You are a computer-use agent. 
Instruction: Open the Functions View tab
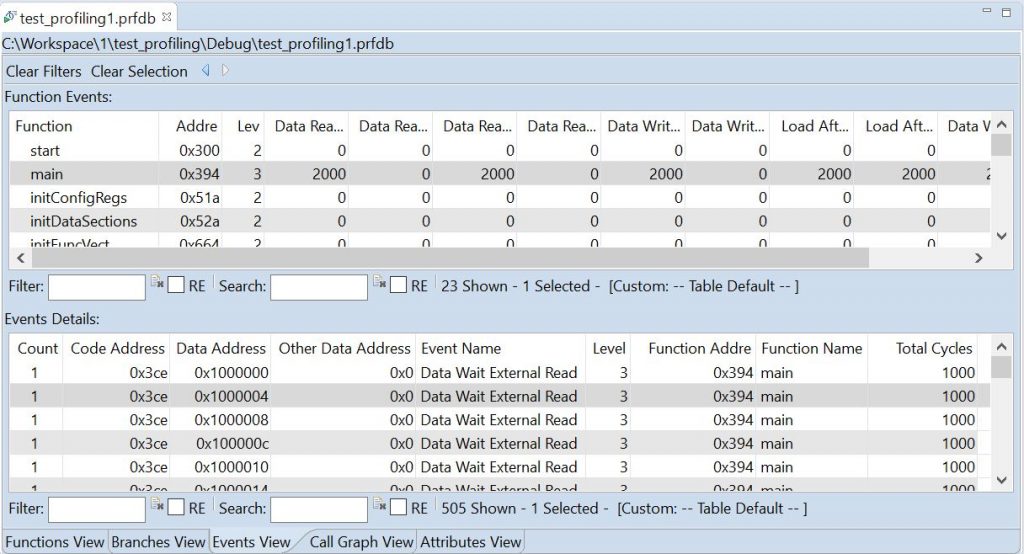click(55, 542)
